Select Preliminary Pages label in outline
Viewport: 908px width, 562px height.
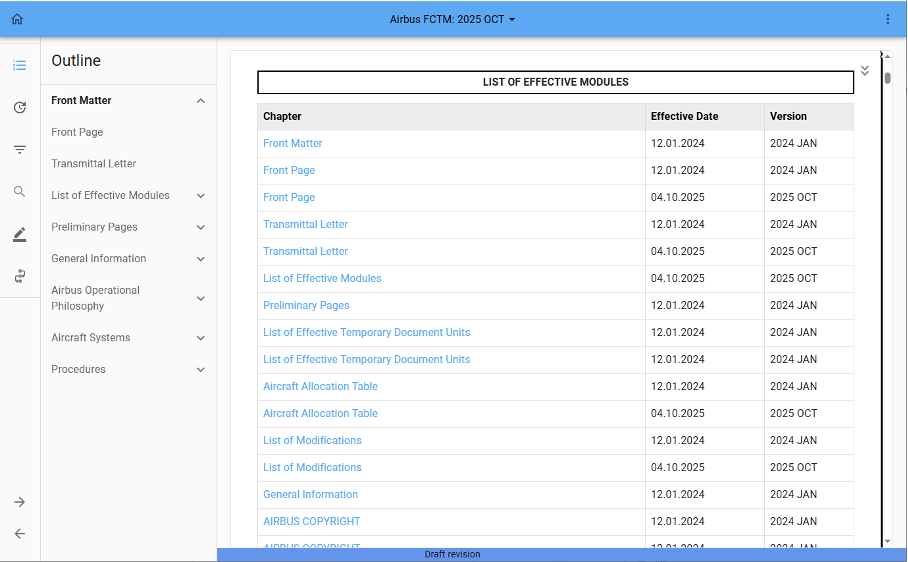tap(94, 227)
